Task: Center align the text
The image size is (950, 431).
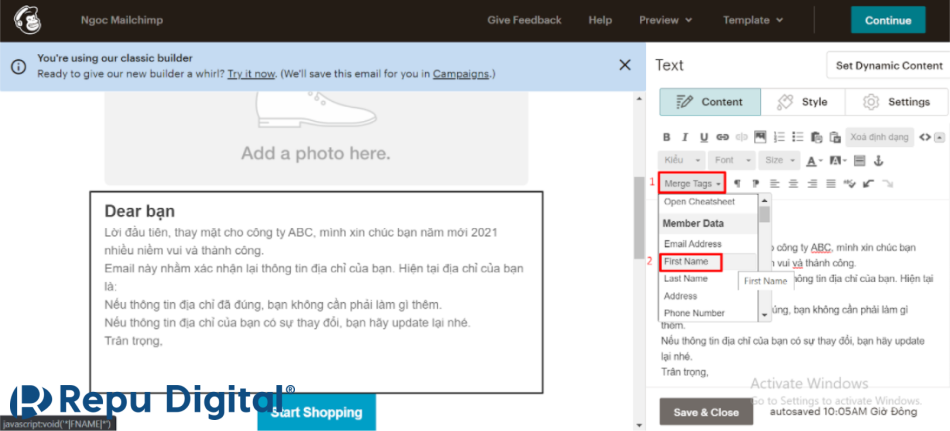Action: tap(793, 184)
